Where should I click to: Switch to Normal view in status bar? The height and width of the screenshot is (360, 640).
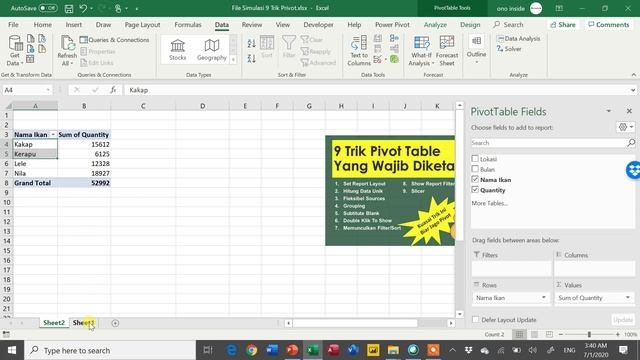pyautogui.click(x=519, y=334)
